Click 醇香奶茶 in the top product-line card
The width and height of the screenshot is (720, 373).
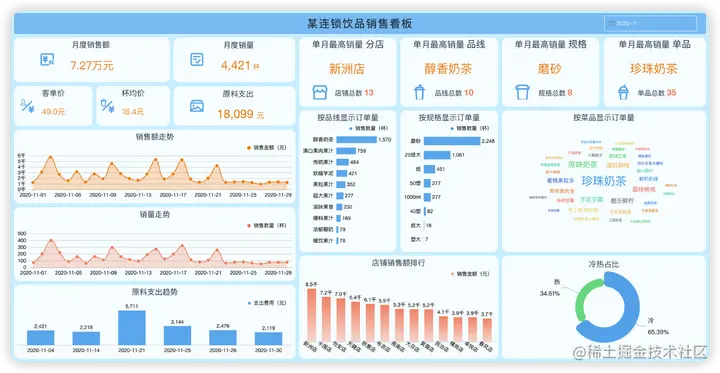[448, 69]
